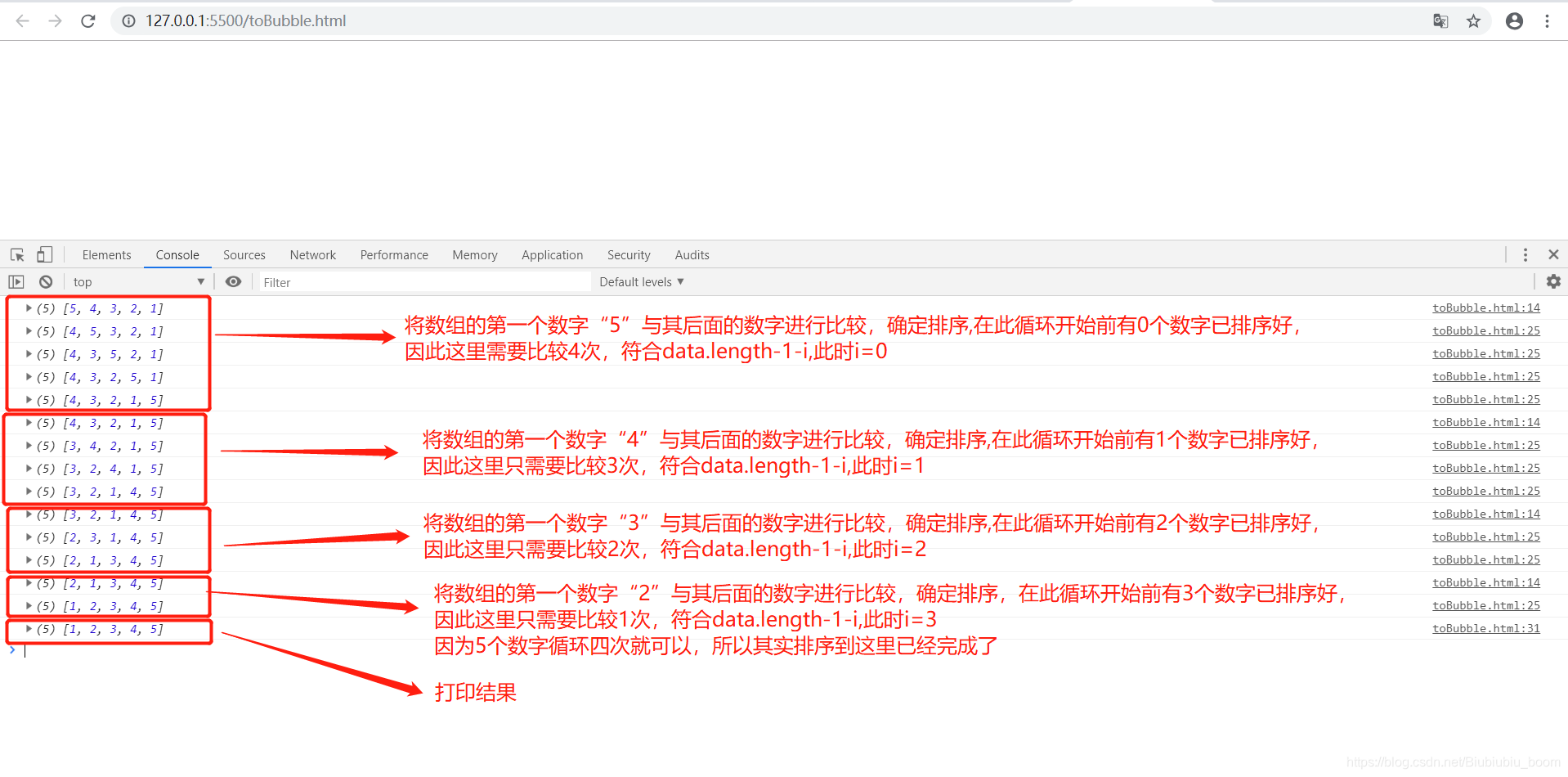The height and width of the screenshot is (777, 1568).
Task: Switch to the Application tab
Action: [x=553, y=254]
